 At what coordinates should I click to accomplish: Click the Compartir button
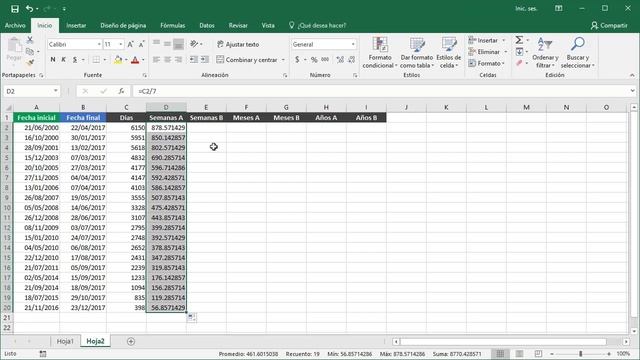(609, 25)
